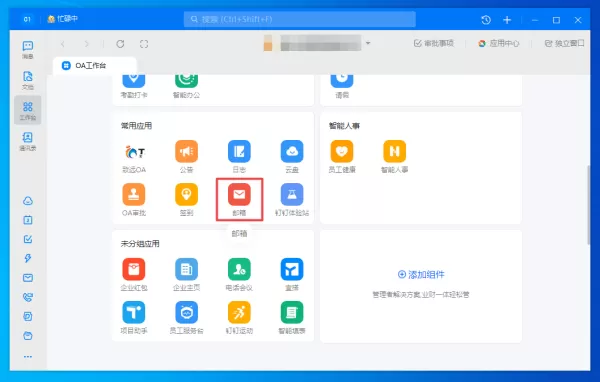The image size is (600, 382).
Task: Open the calendar icon in left sidebar
Action: (x=28, y=220)
